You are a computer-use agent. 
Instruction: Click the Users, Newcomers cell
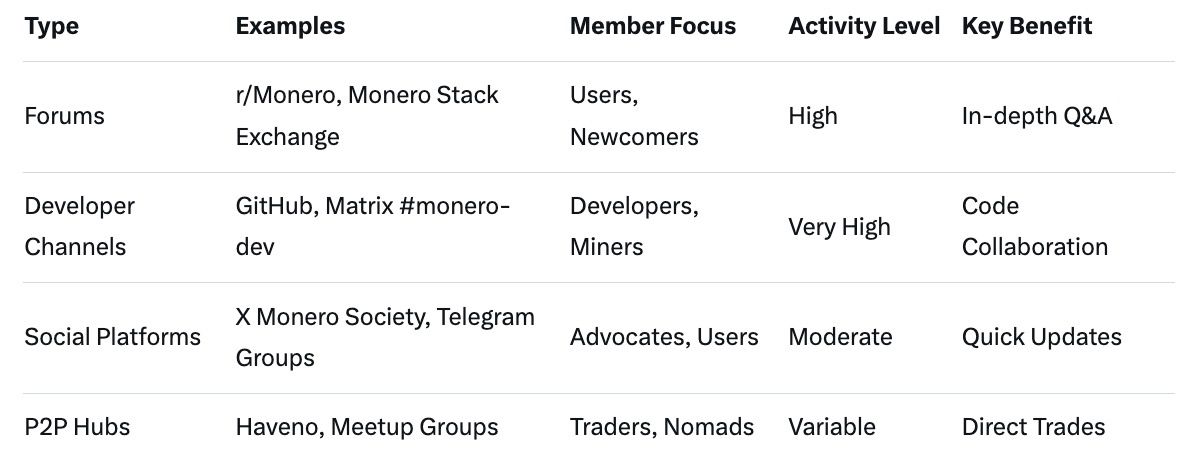[x=632, y=116]
